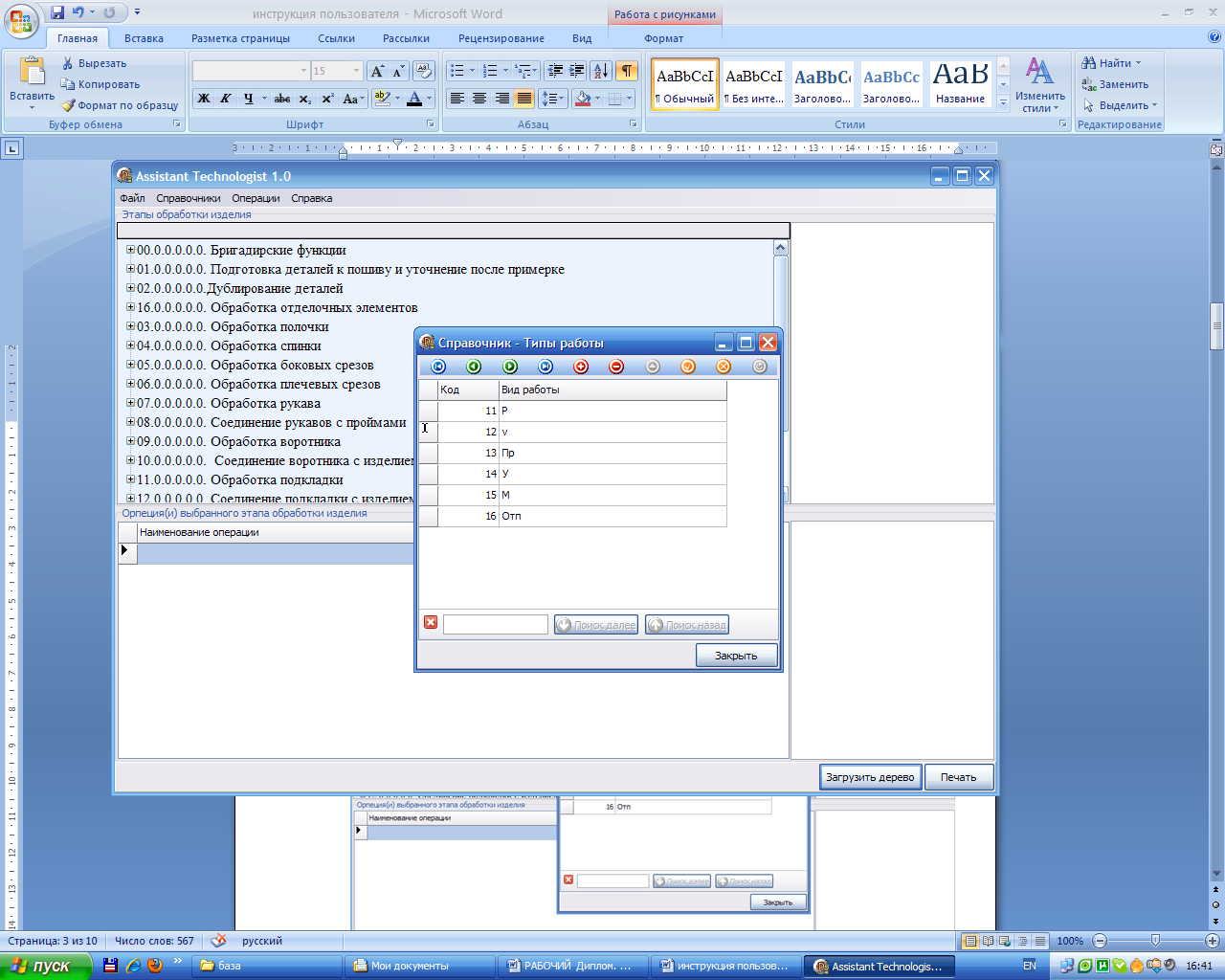Click Копировать (copy) command
The width and height of the screenshot is (1225, 980).
[100, 84]
